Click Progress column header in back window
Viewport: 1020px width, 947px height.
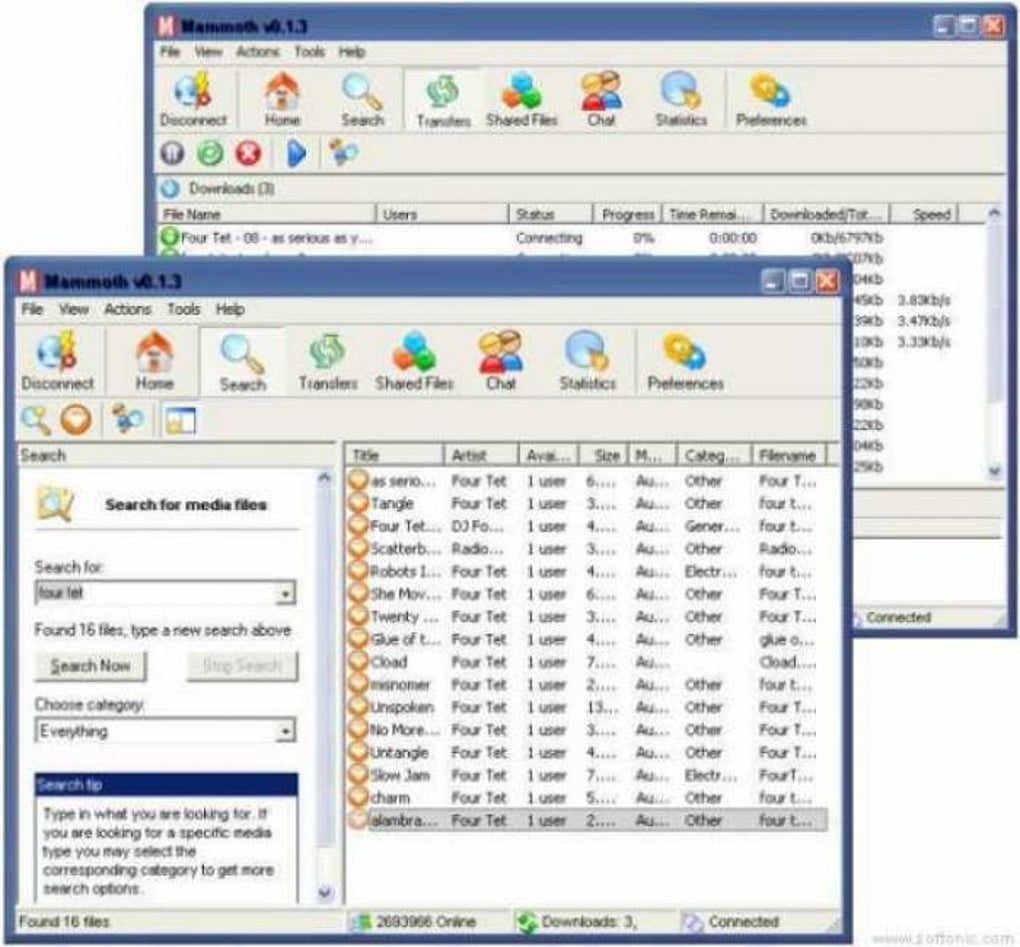click(x=627, y=214)
